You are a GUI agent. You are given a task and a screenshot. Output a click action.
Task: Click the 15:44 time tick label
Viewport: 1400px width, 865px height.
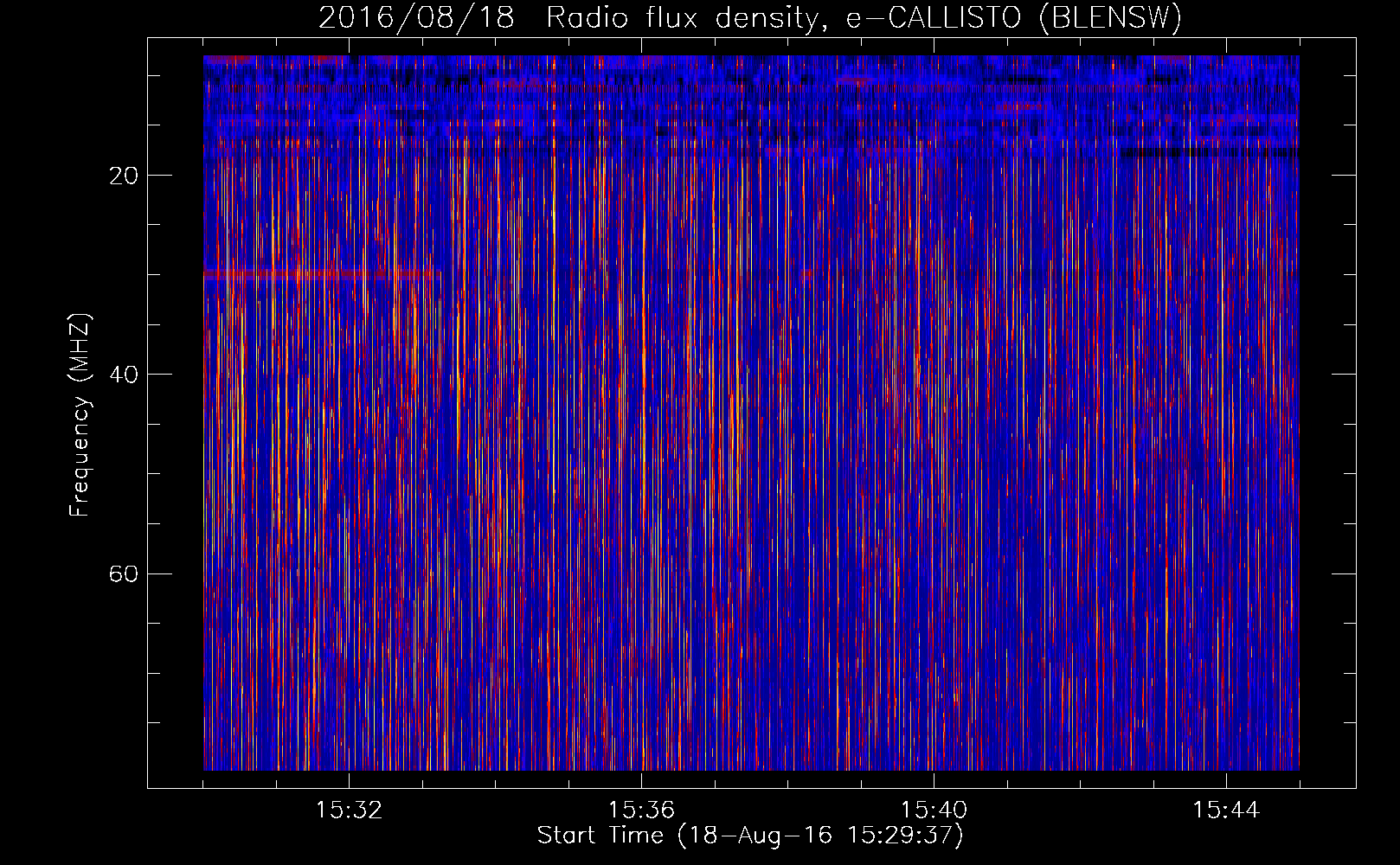[1226, 811]
